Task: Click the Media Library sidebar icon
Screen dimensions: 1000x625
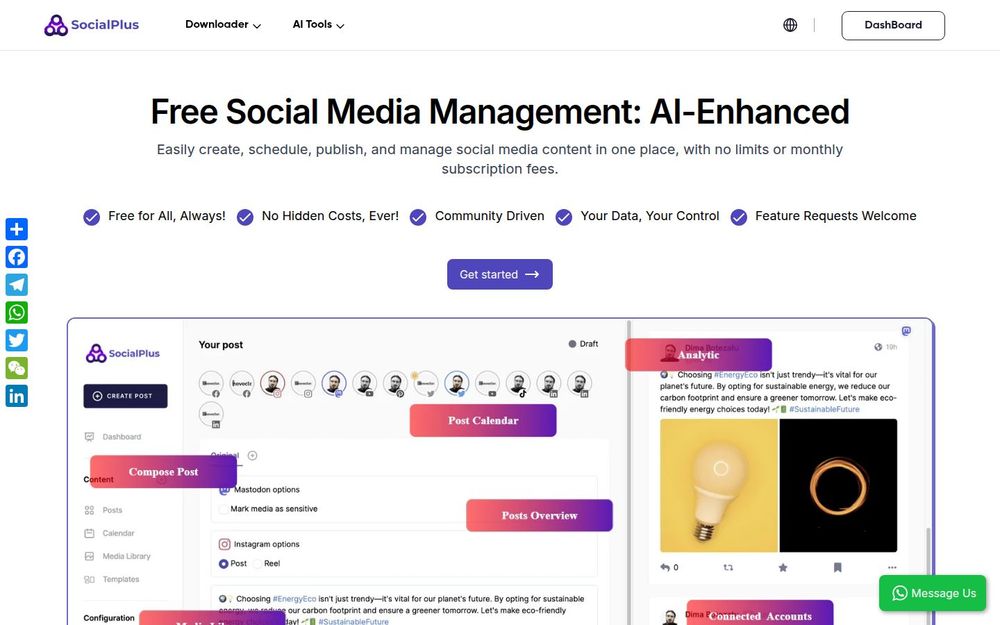Action: (x=89, y=556)
